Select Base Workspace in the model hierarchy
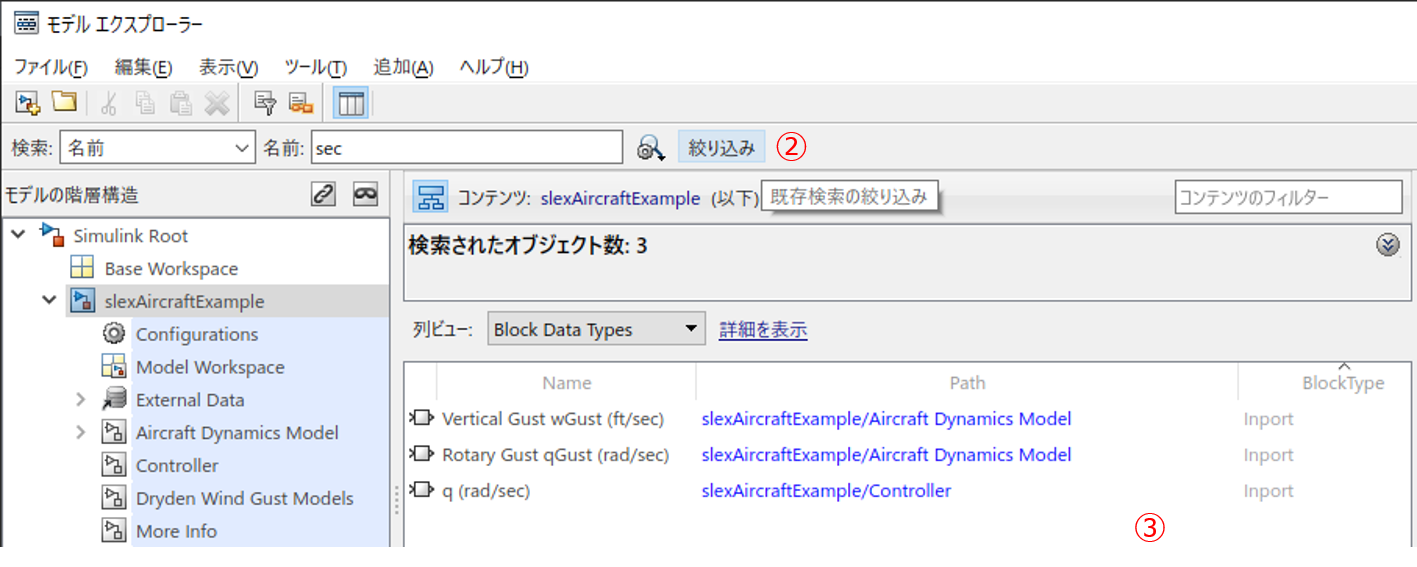The image size is (1417, 567). [x=171, y=268]
